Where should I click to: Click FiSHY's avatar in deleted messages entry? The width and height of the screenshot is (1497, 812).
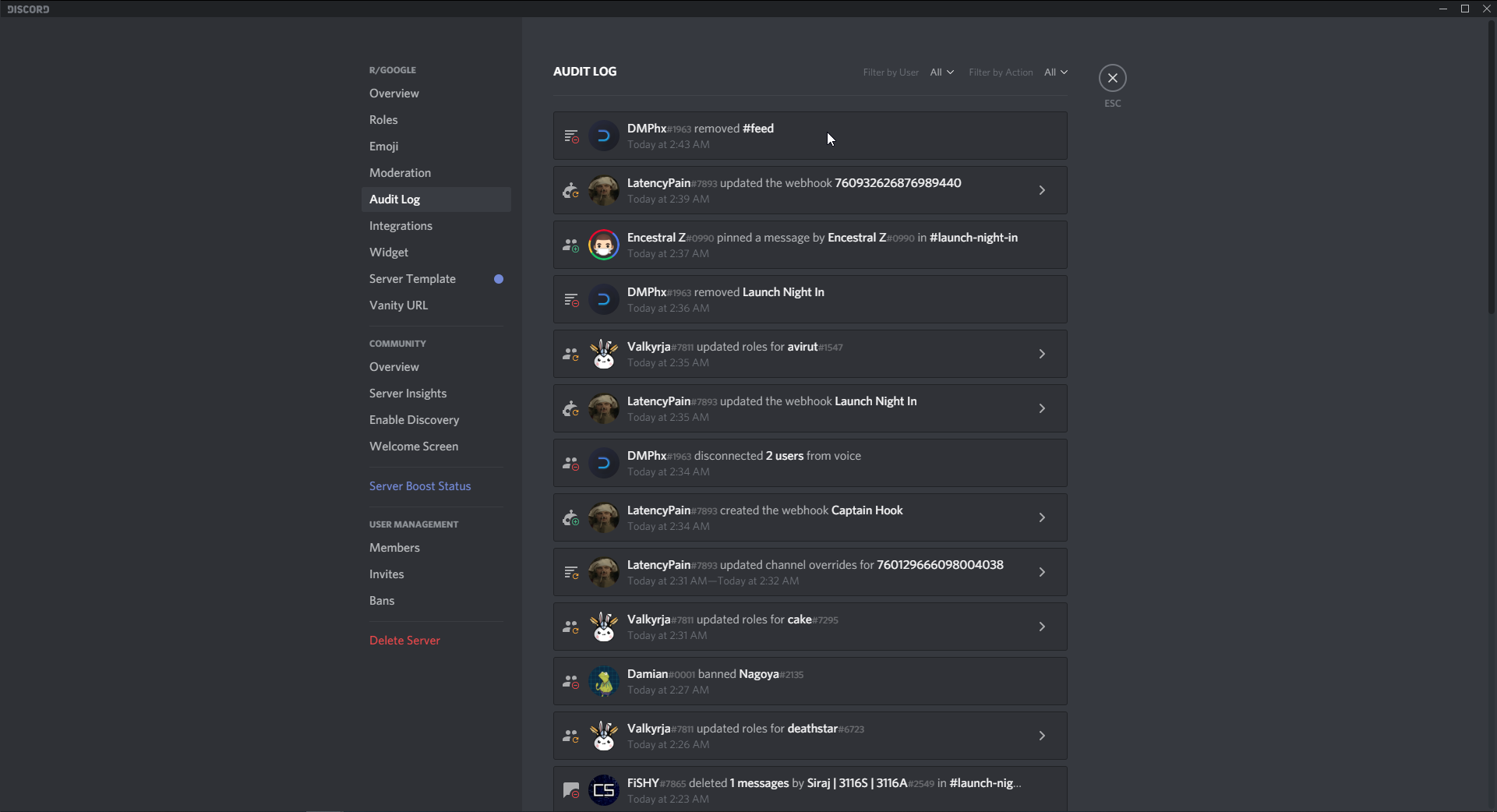(603, 791)
